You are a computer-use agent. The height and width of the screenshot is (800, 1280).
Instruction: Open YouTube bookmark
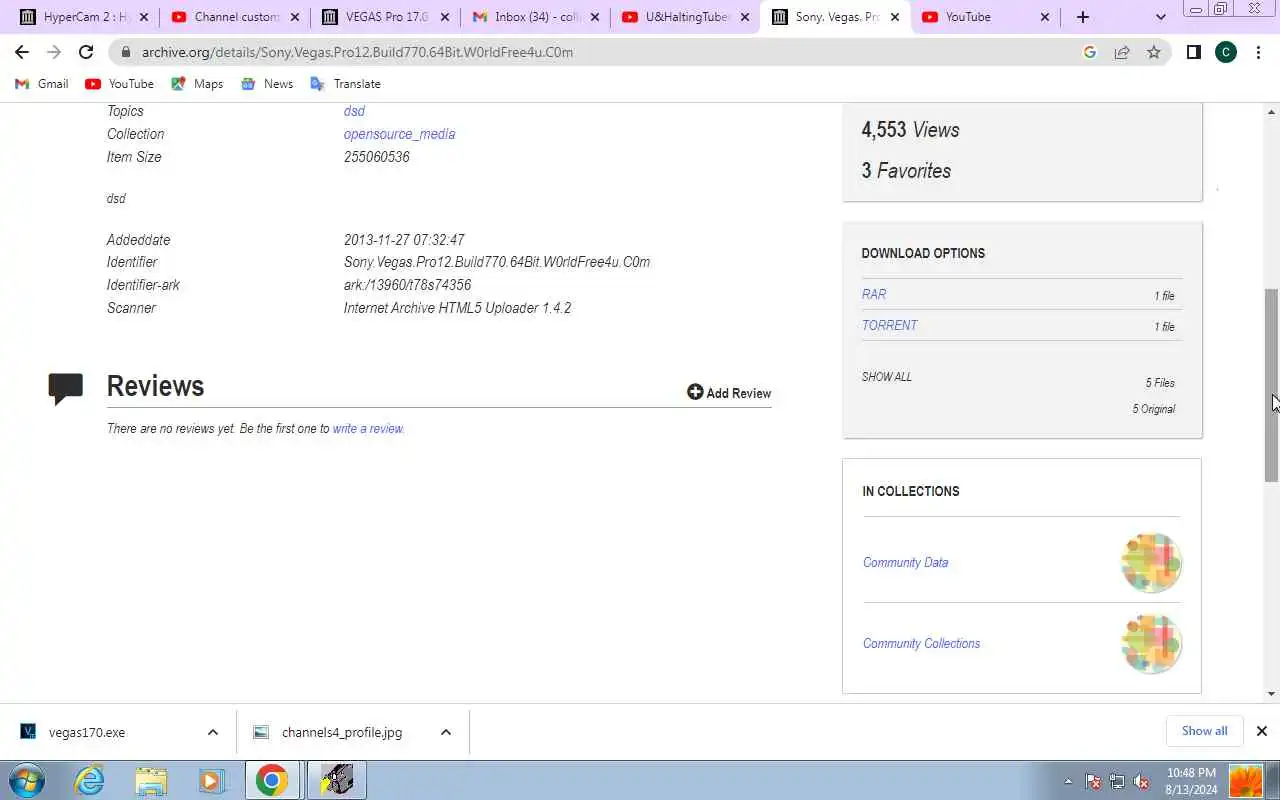[x=120, y=84]
